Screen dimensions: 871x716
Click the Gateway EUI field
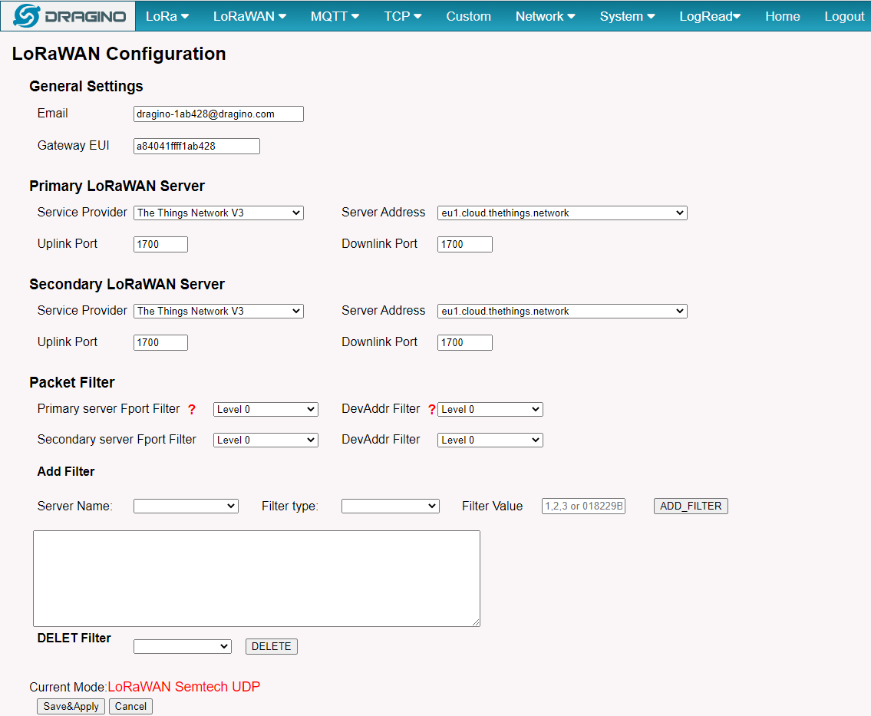196,146
